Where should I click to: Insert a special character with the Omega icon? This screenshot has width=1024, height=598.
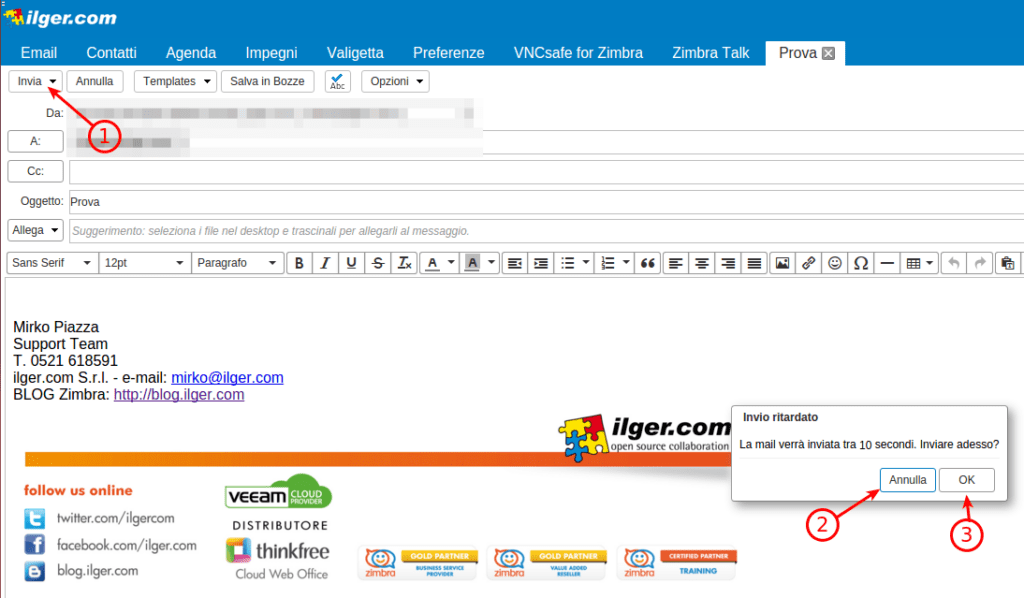861,262
